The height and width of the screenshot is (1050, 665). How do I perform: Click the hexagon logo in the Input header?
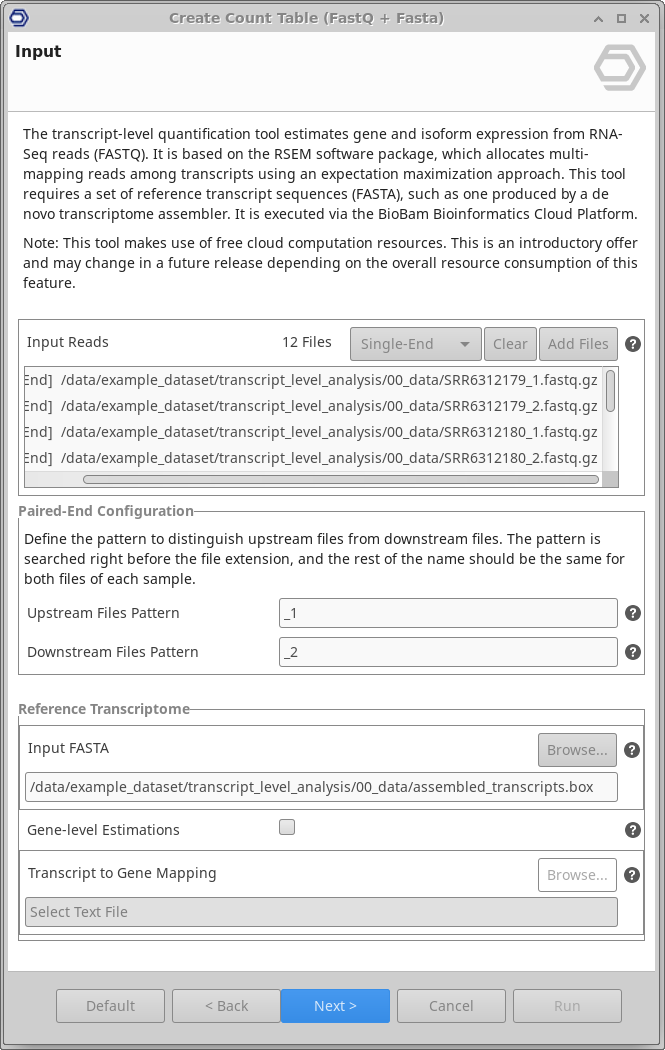[x=619, y=68]
